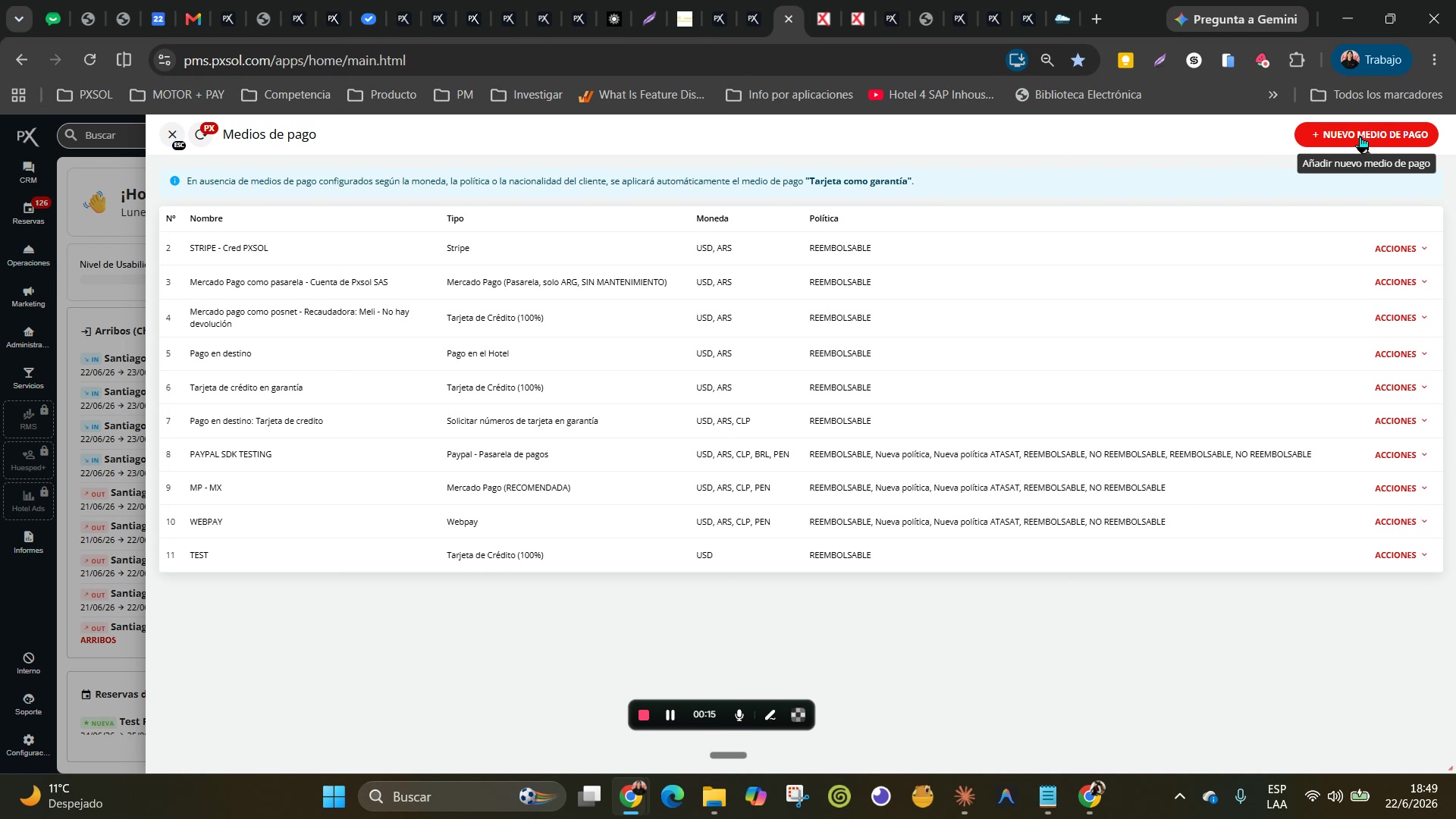Open Configuración gear in sidebar
The image size is (1456, 819).
[28, 745]
